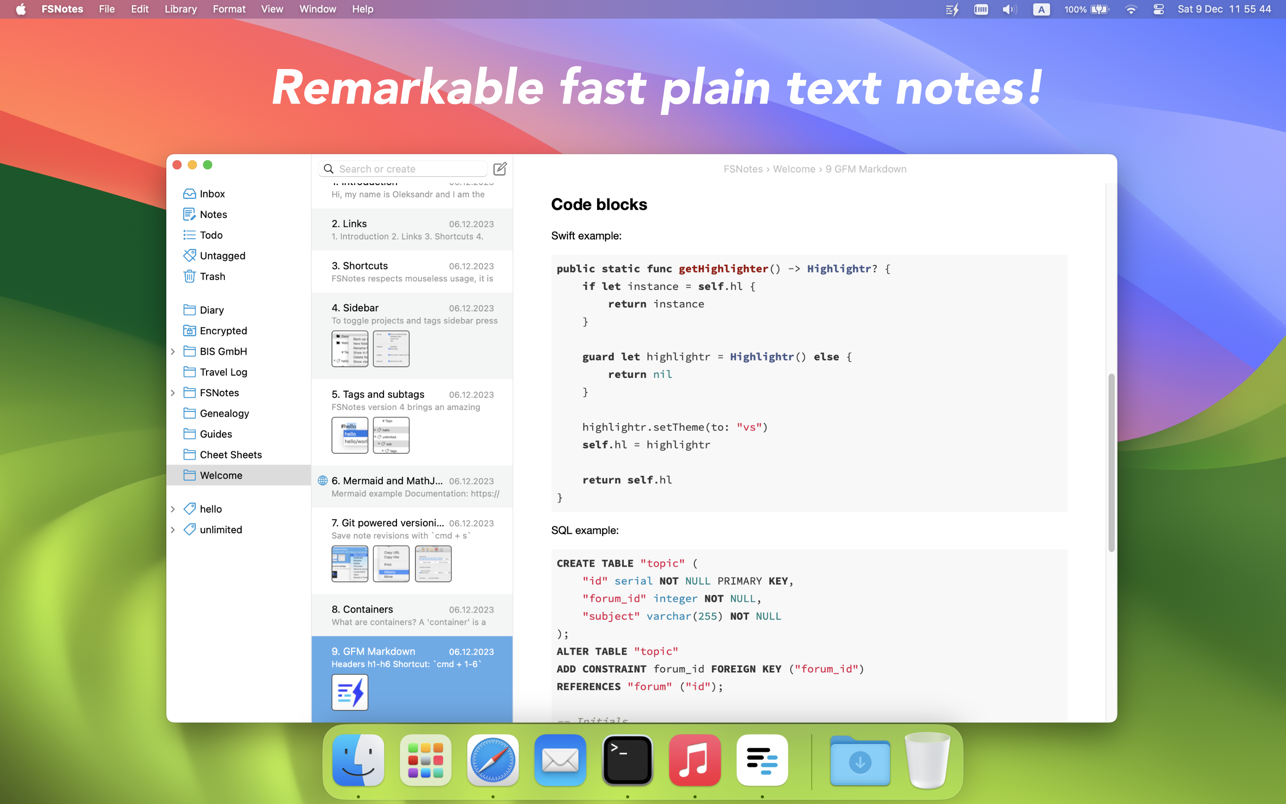Viewport: 1286px width, 804px height.
Task: Click the unlimited tag icon
Action: [x=189, y=530]
